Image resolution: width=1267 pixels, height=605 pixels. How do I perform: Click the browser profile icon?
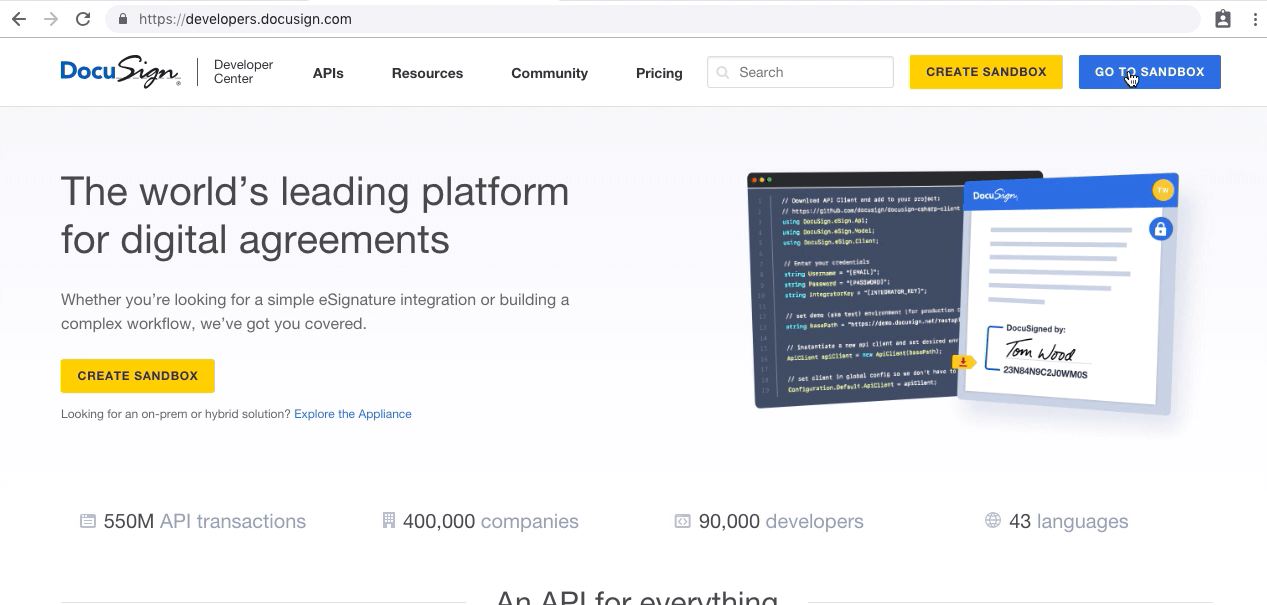click(x=1222, y=19)
